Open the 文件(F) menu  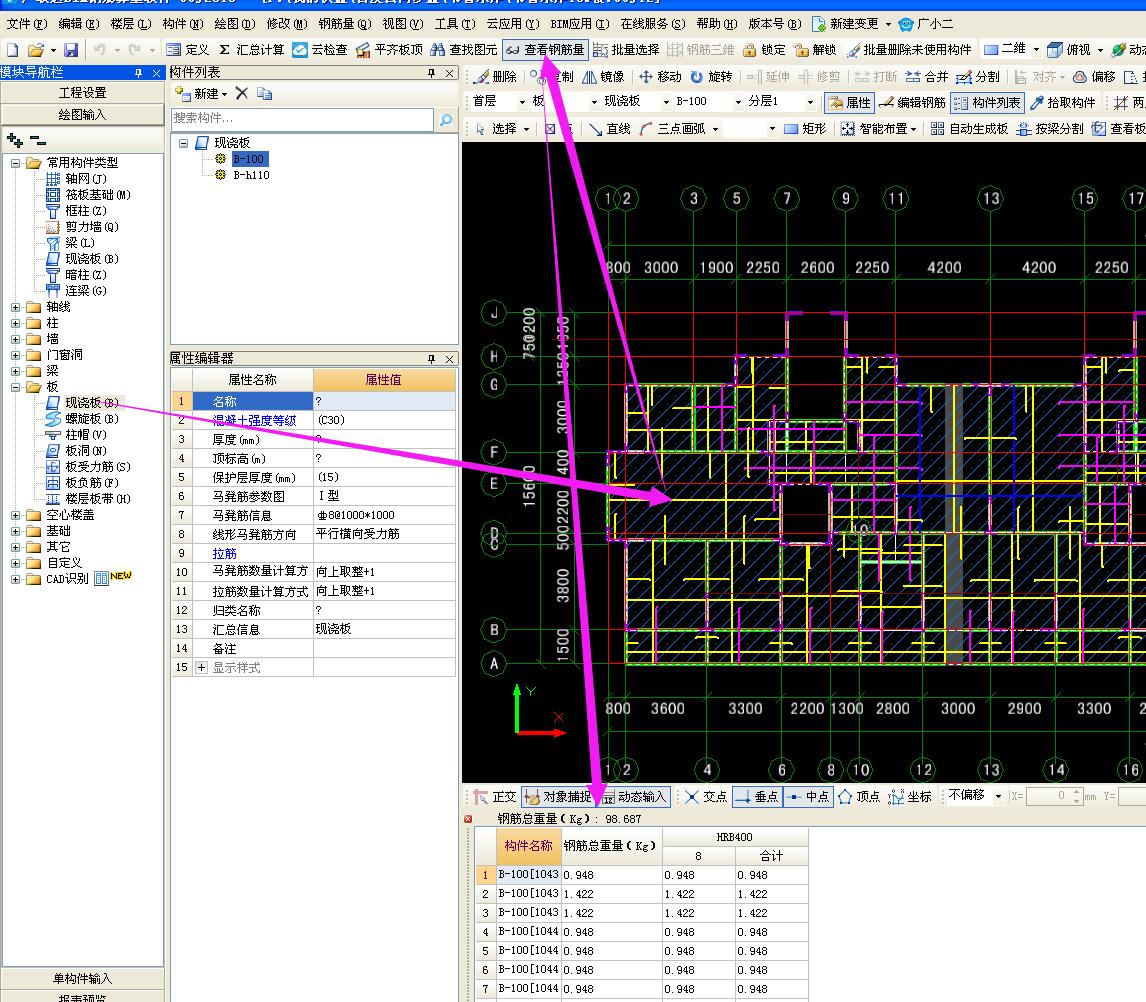pyautogui.click(x=27, y=24)
